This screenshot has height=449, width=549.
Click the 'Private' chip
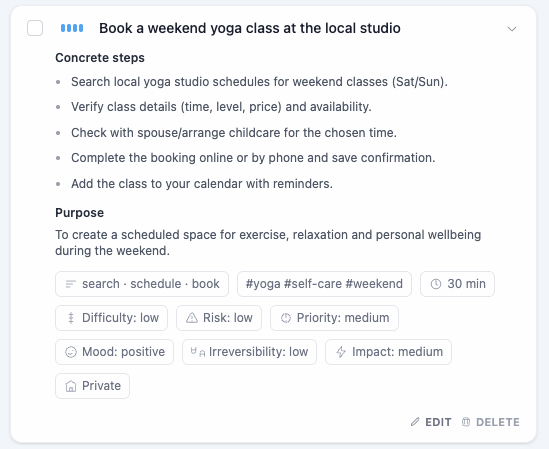click(92, 386)
